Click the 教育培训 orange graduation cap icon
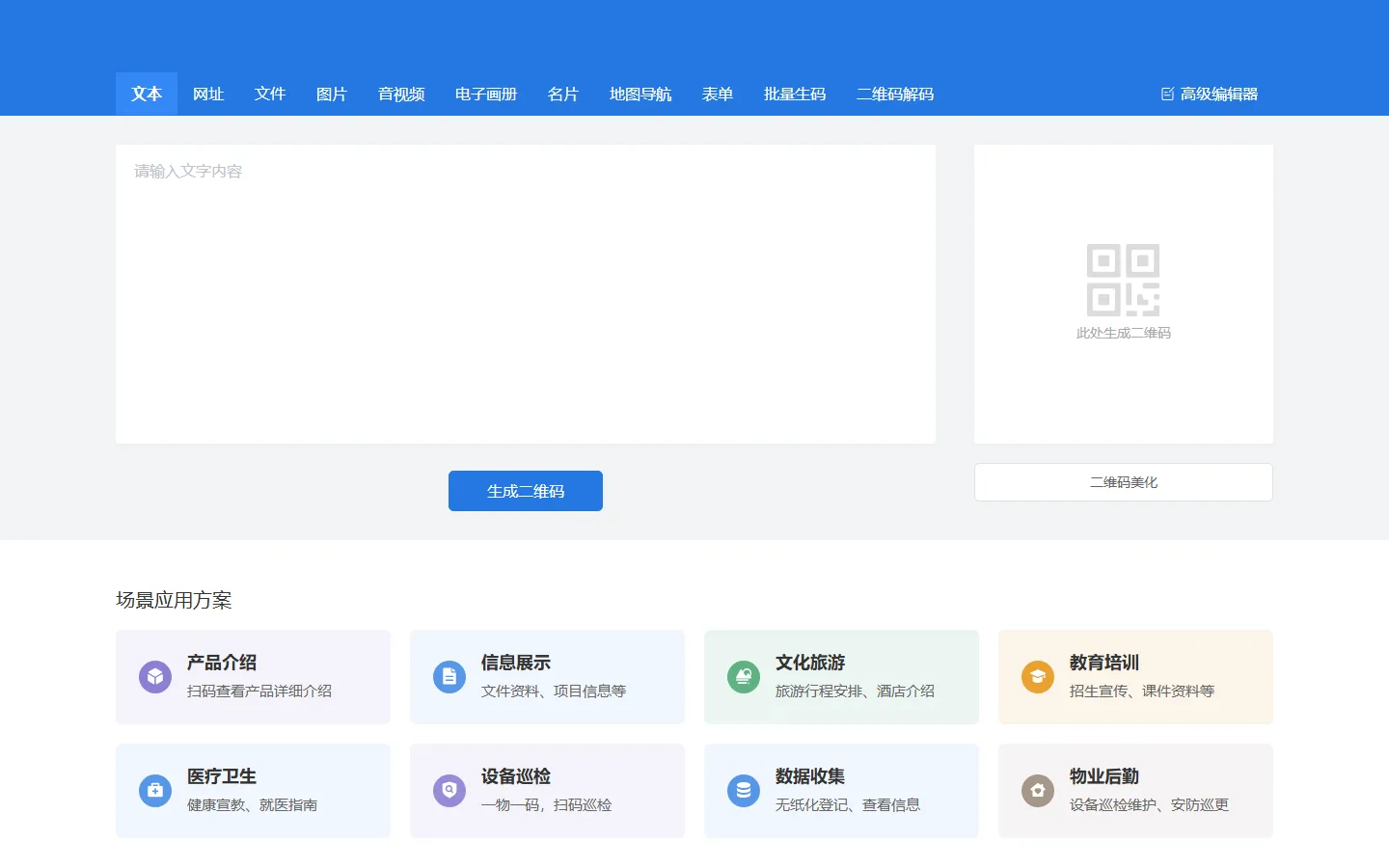Screen dimensions: 1389x868 pyautogui.click(x=1038, y=677)
